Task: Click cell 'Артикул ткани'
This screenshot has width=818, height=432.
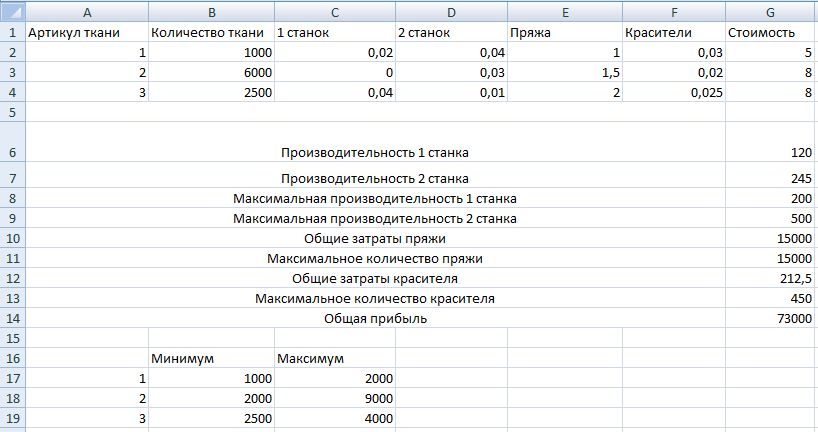Action: pyautogui.click(x=87, y=32)
